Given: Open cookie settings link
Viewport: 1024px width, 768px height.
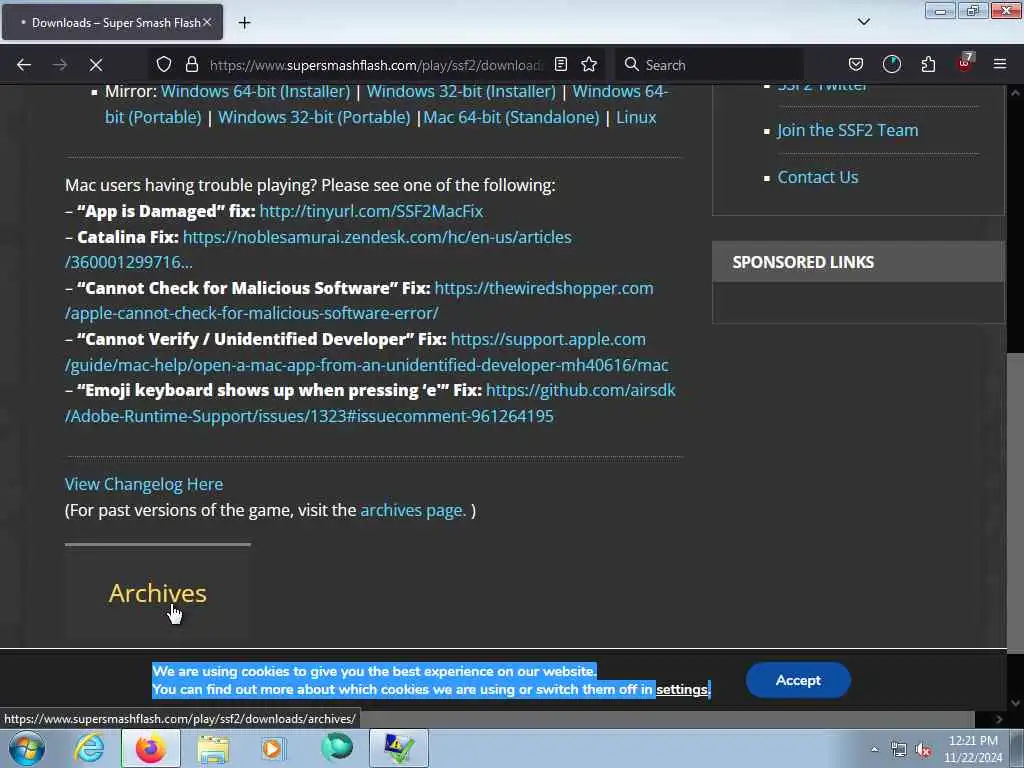Looking at the screenshot, I should coord(682,690).
